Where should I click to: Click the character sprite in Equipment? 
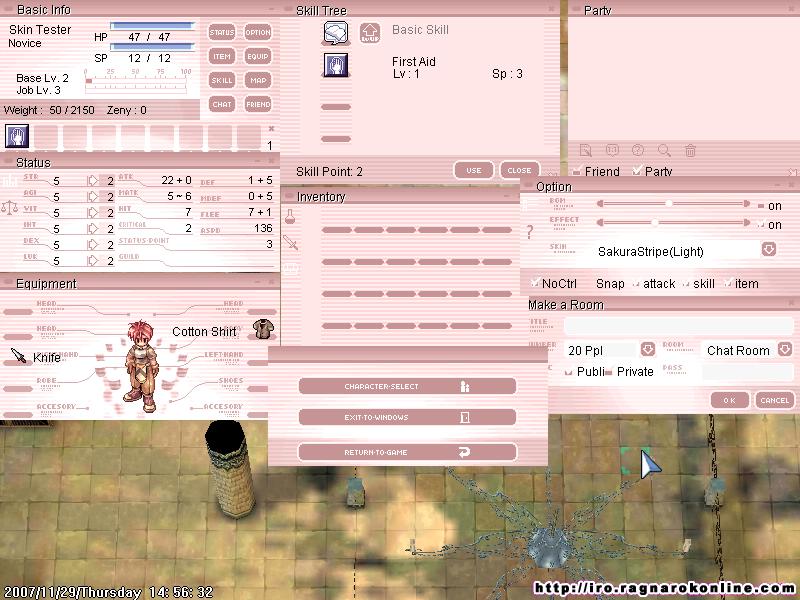click(141, 366)
